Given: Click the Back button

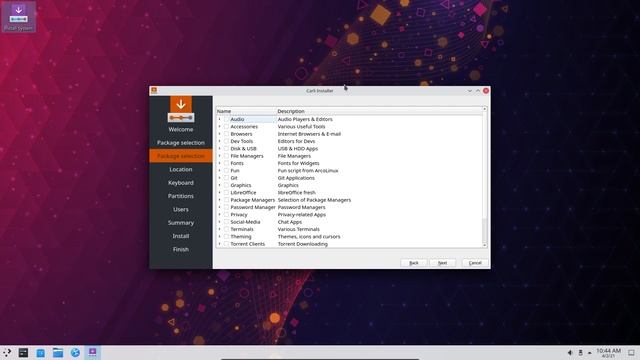Looking at the screenshot, I should (414, 263).
